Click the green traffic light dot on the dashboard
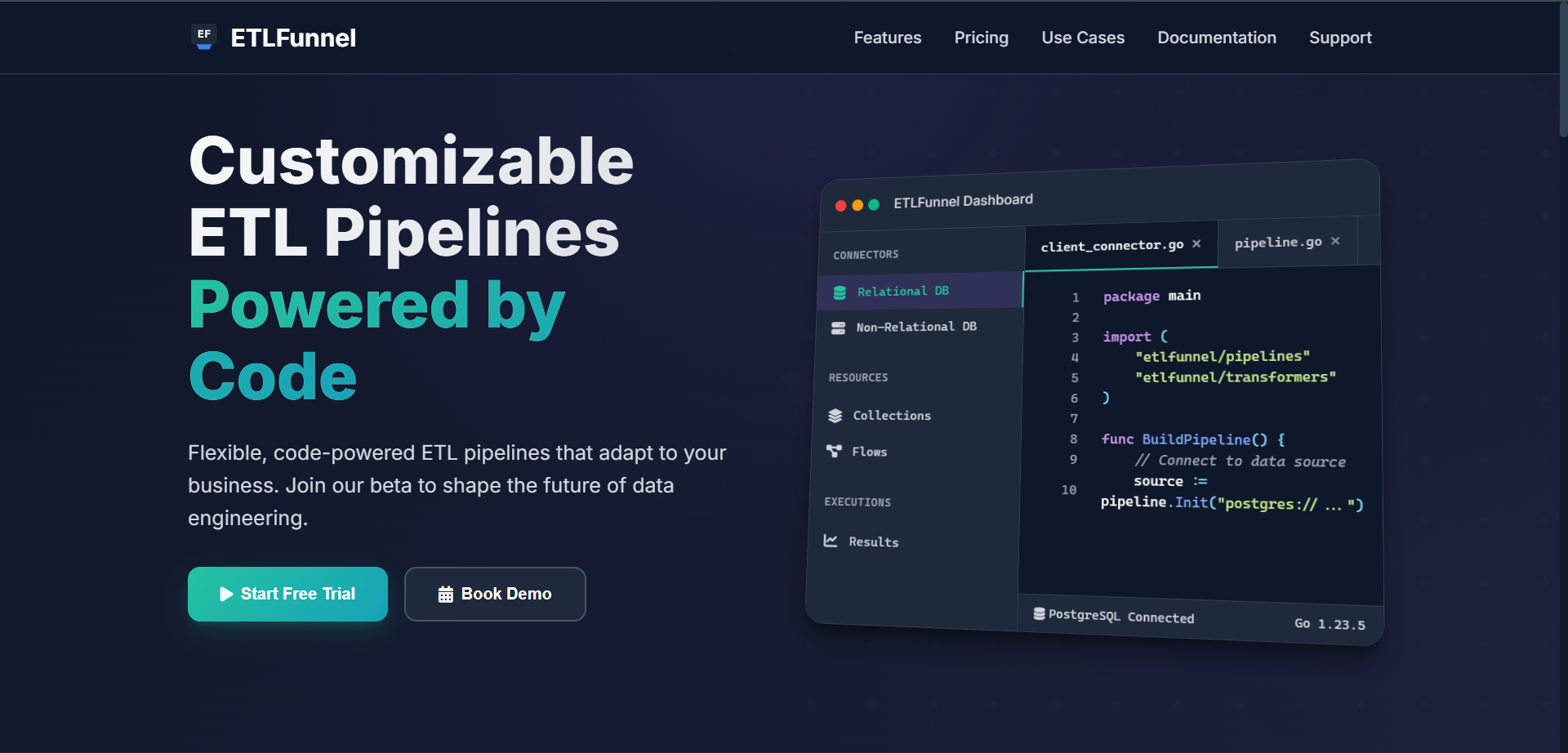The width and height of the screenshot is (1568, 753). click(x=874, y=206)
